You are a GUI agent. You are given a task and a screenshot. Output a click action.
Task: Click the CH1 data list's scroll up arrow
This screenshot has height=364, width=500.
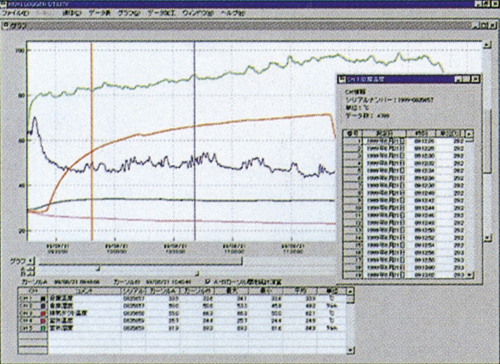point(469,134)
